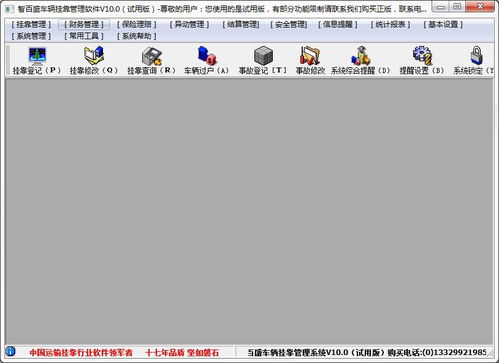Select the 异动管理 menu

pyautogui.click(x=189, y=24)
